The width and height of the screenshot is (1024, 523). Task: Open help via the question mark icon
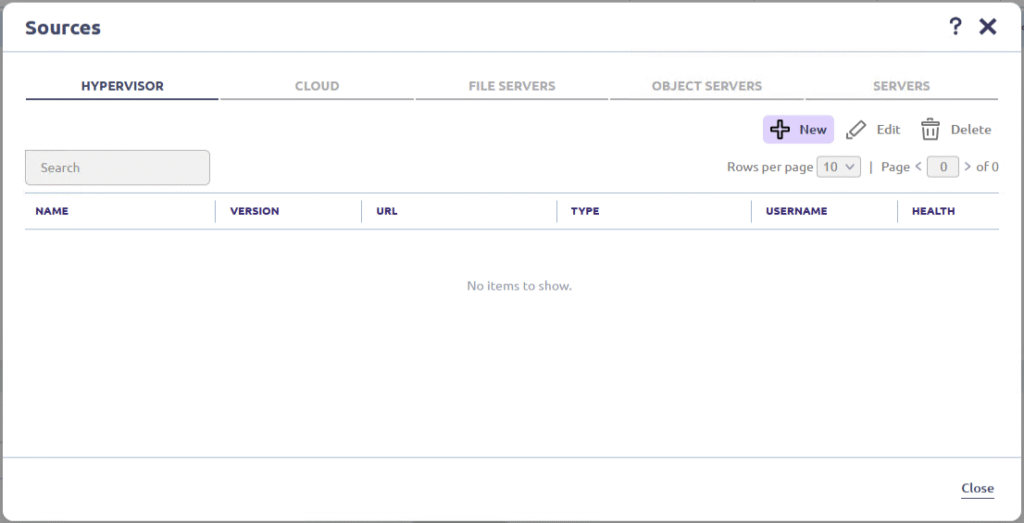coord(955,27)
